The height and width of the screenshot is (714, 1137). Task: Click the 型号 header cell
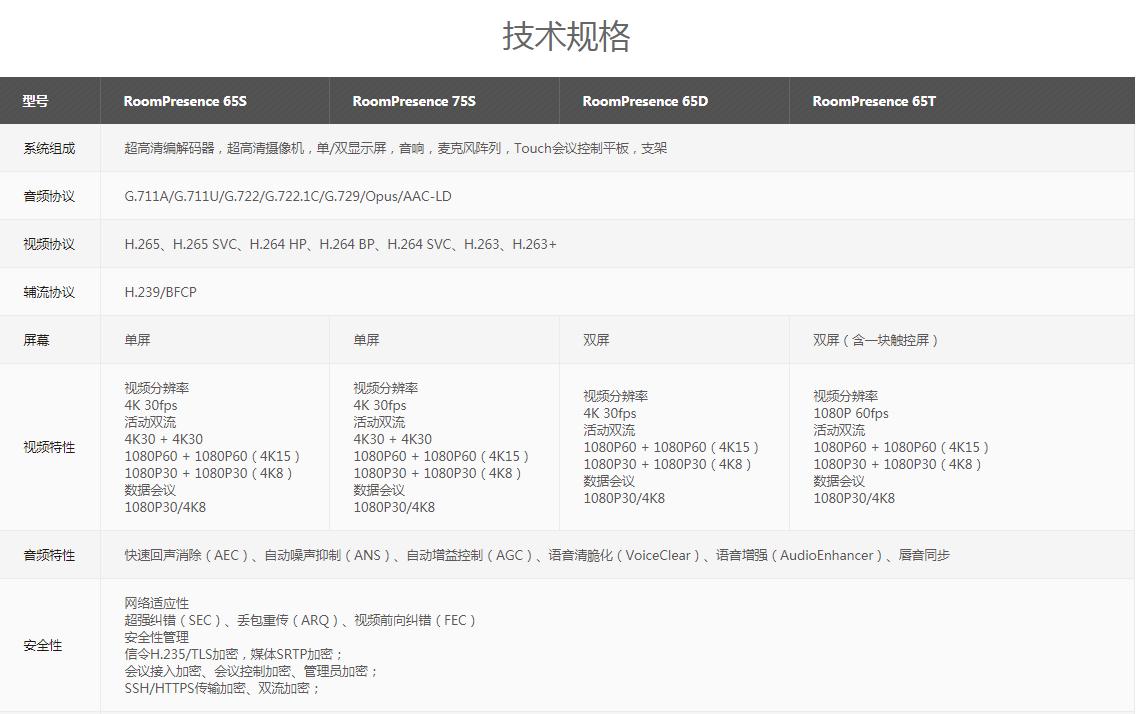click(36, 101)
